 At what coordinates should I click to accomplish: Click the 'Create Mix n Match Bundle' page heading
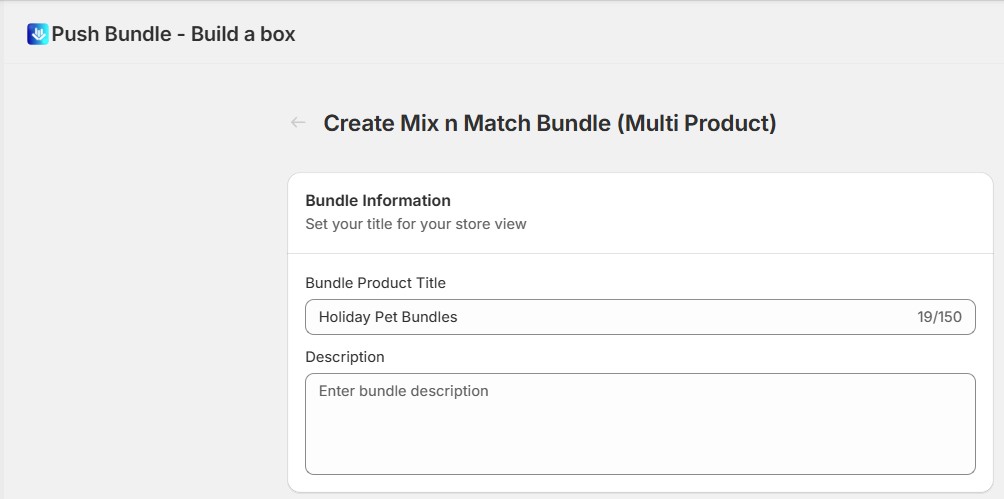pyautogui.click(x=467, y=123)
